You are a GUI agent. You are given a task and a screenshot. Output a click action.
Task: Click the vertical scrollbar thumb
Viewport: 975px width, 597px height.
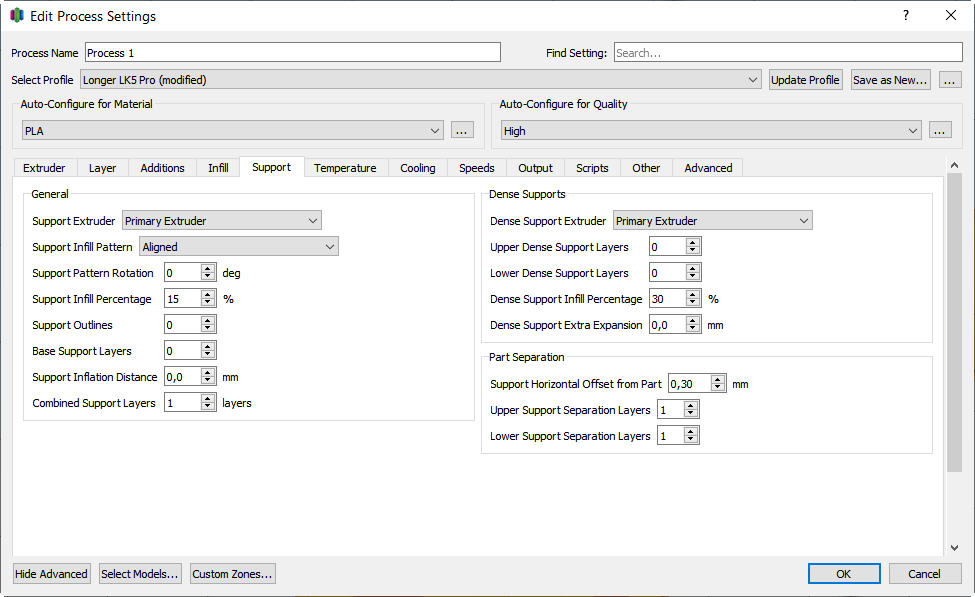click(x=954, y=322)
